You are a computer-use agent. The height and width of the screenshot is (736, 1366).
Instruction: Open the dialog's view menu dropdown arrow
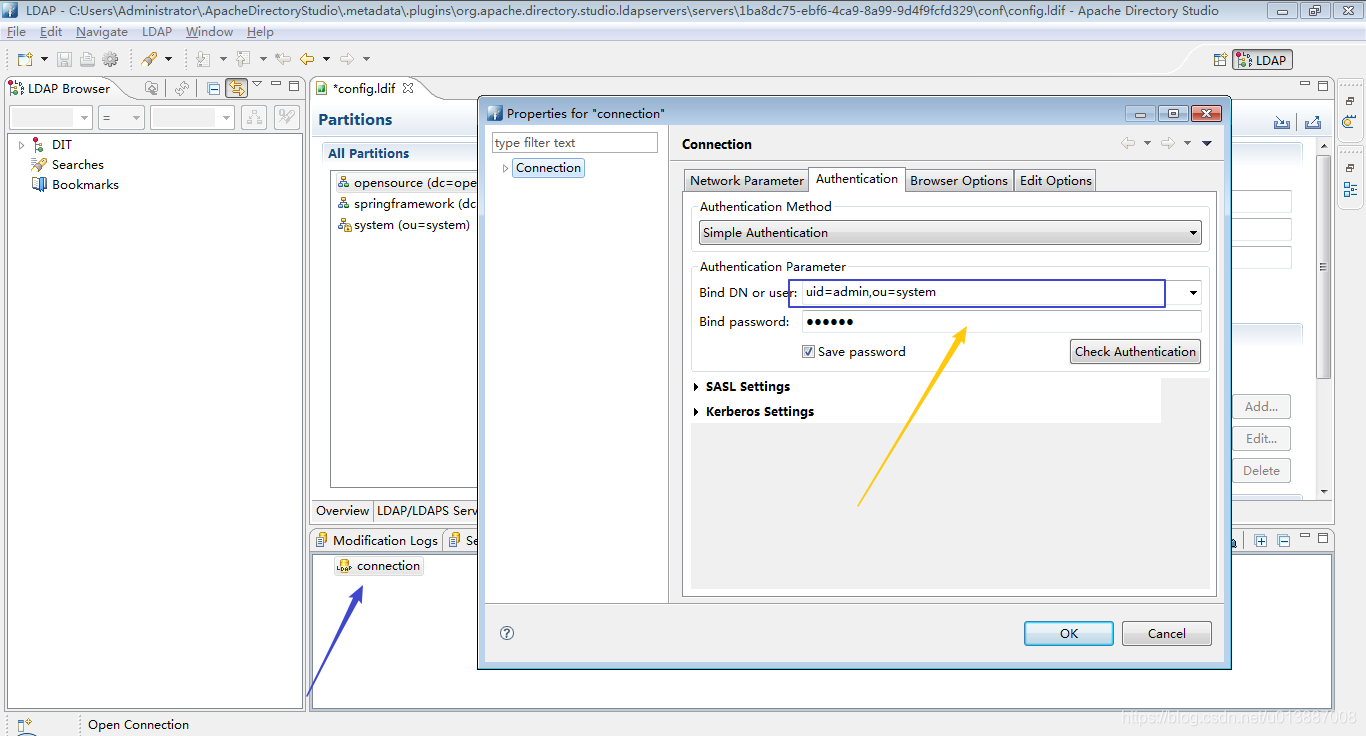pyautogui.click(x=1207, y=144)
